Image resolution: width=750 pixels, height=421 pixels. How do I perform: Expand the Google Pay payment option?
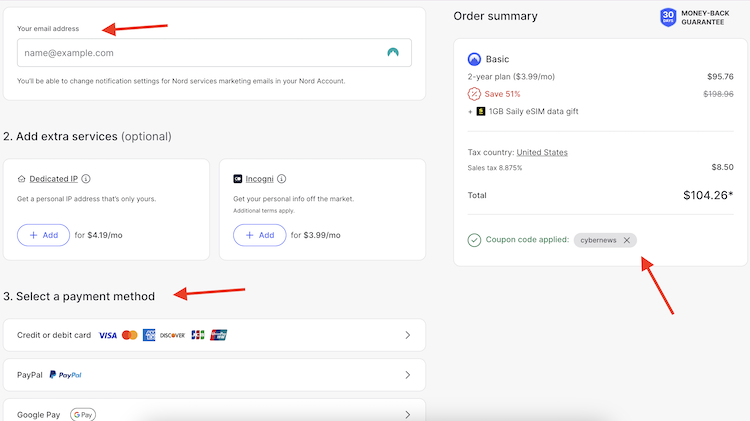click(x=214, y=412)
